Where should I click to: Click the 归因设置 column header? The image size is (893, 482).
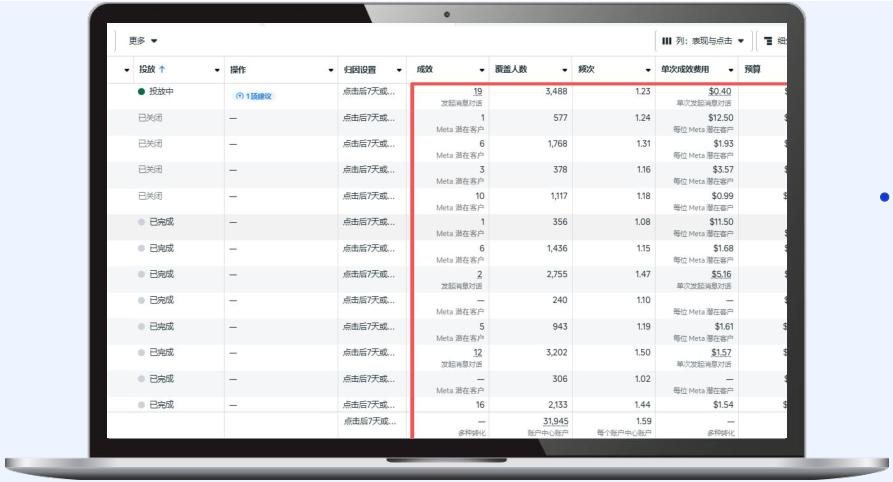coord(360,70)
